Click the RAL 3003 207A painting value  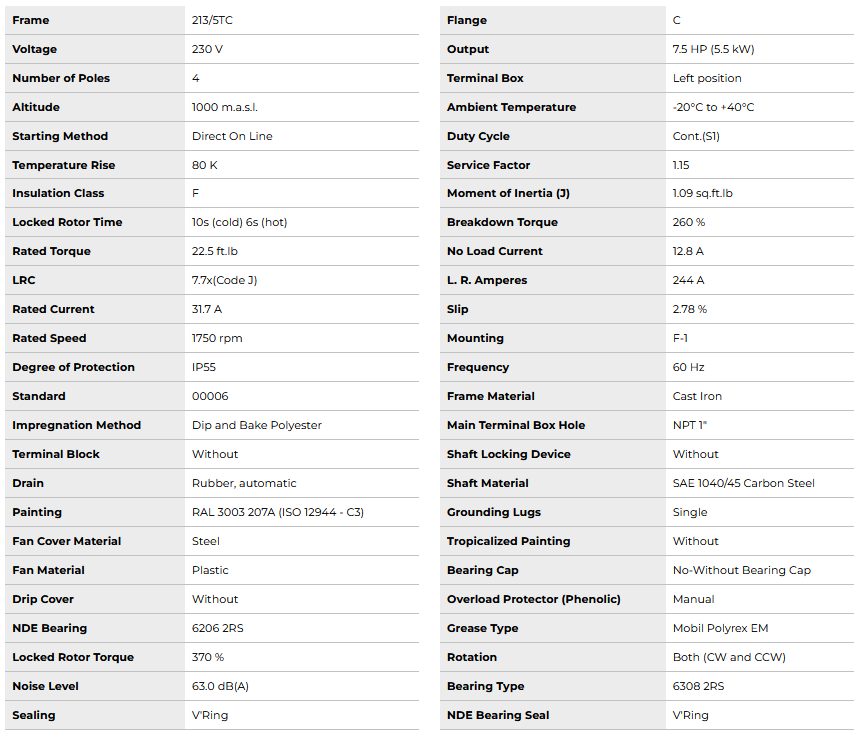(x=278, y=512)
